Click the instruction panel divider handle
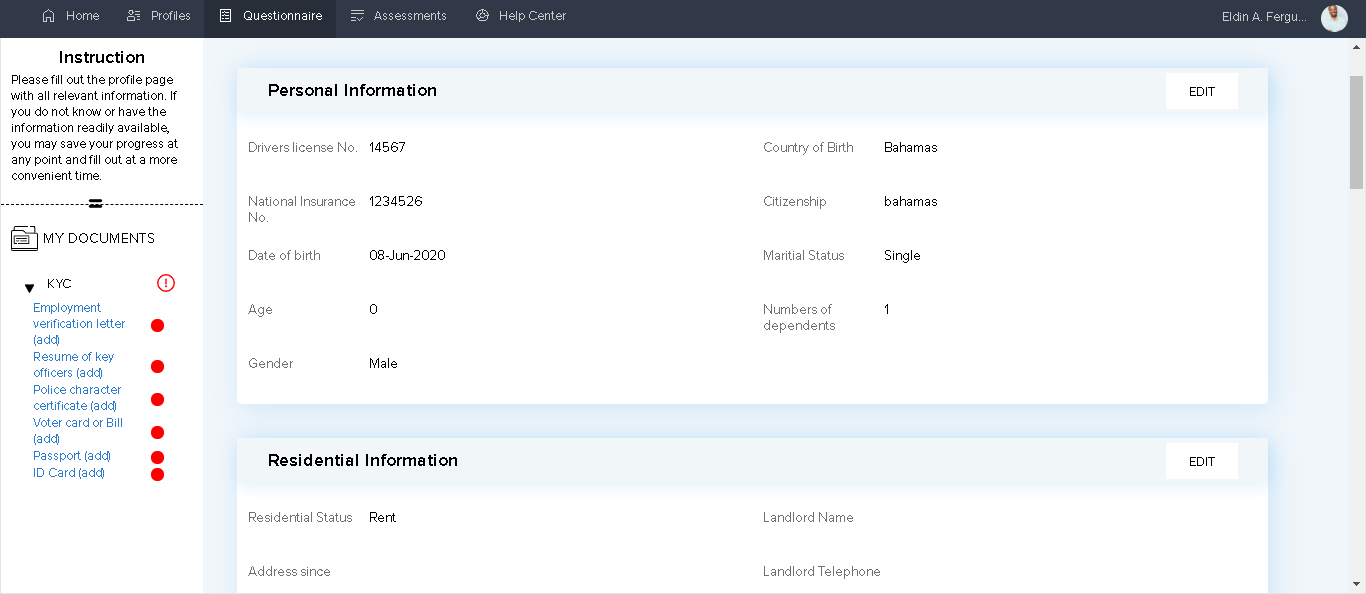 point(96,203)
